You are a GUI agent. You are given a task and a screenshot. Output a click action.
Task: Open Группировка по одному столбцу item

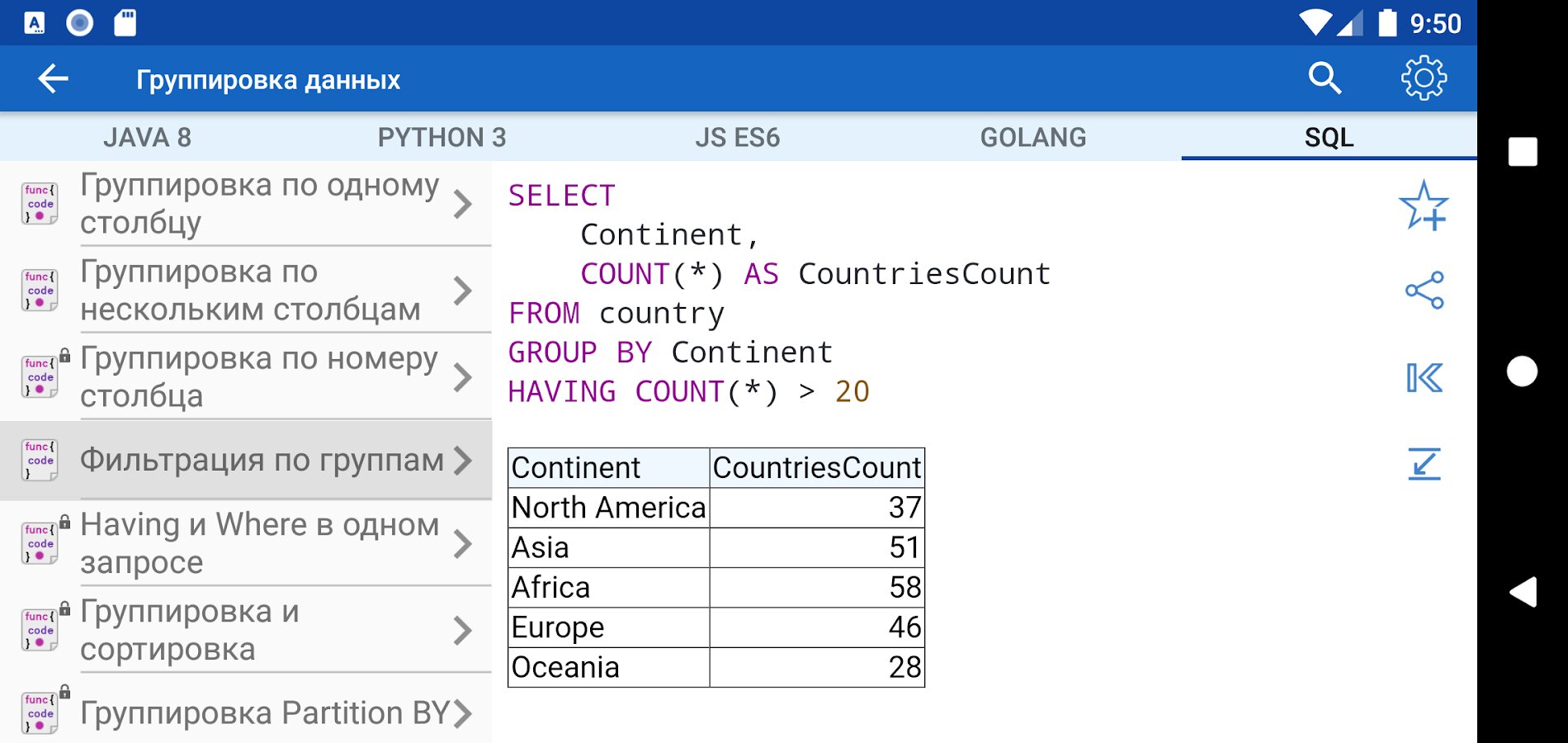coord(246,204)
